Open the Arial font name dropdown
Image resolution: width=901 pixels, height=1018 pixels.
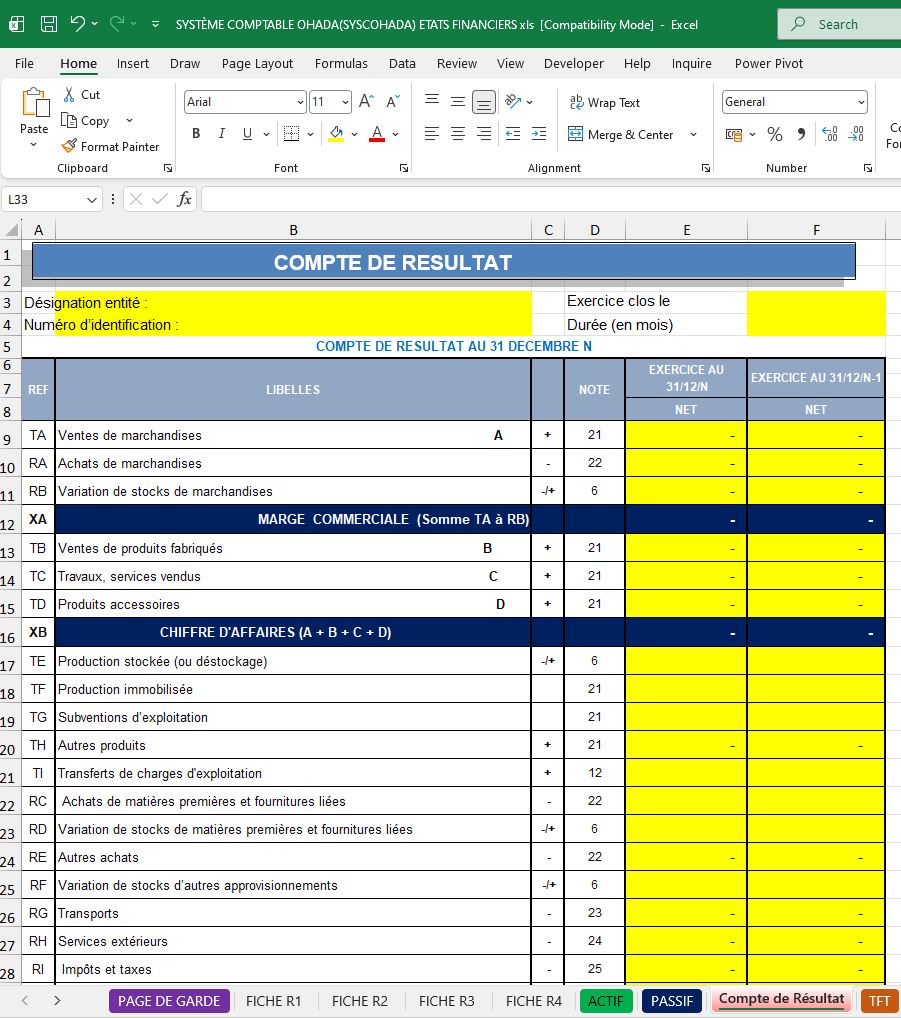[300, 102]
